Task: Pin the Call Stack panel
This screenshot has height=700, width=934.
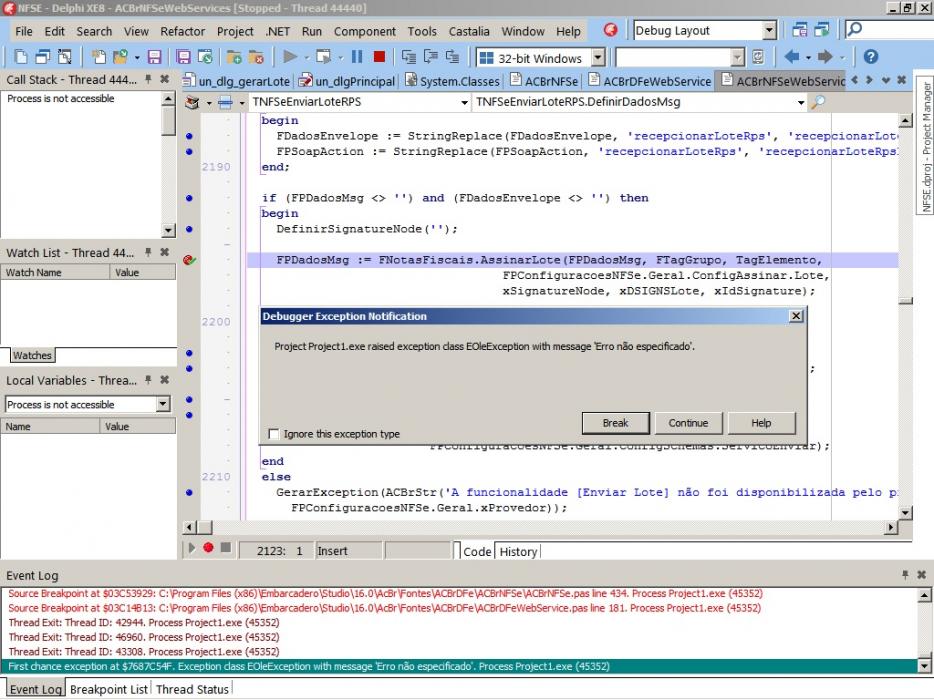Action: tap(148, 79)
